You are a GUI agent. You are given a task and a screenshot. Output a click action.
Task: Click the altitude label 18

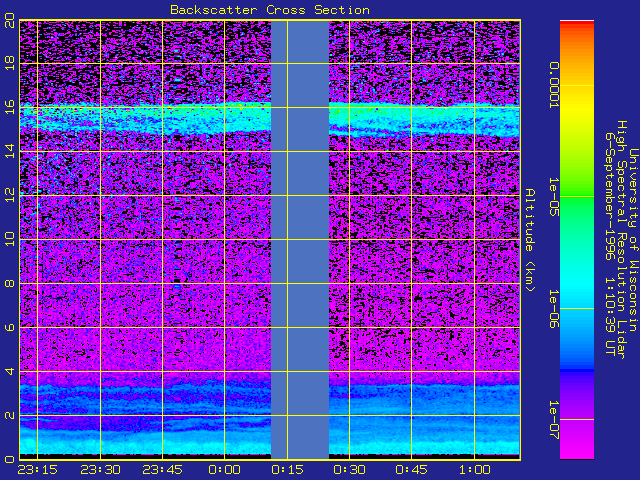pos(10,63)
